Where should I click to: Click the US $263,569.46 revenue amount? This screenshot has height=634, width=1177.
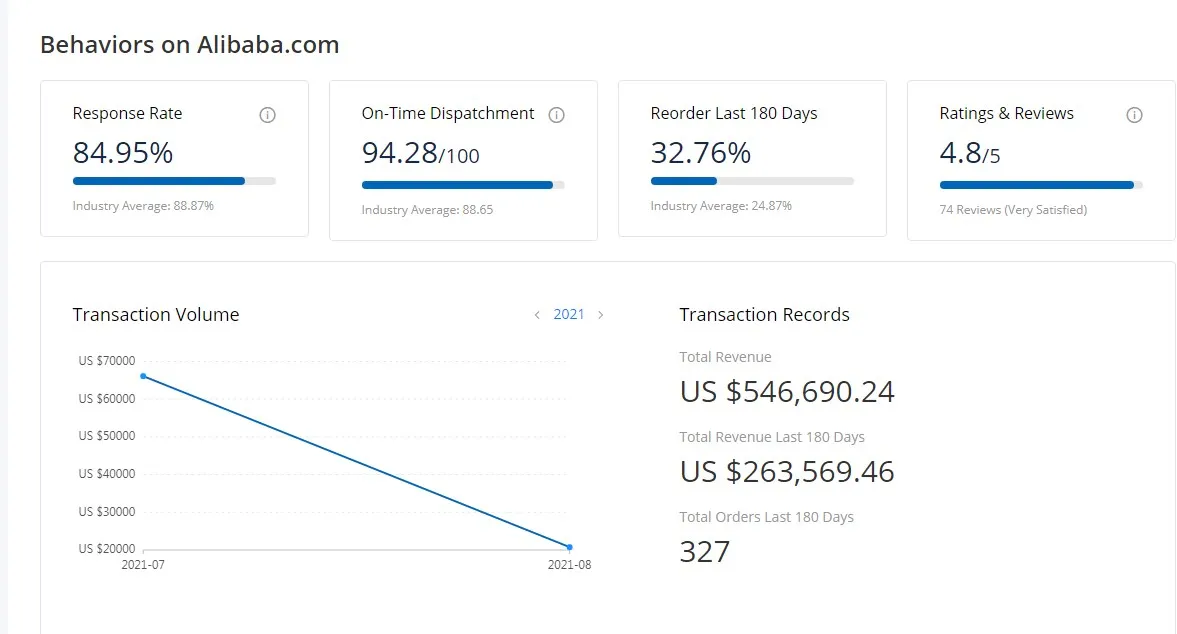pyautogui.click(x=787, y=471)
